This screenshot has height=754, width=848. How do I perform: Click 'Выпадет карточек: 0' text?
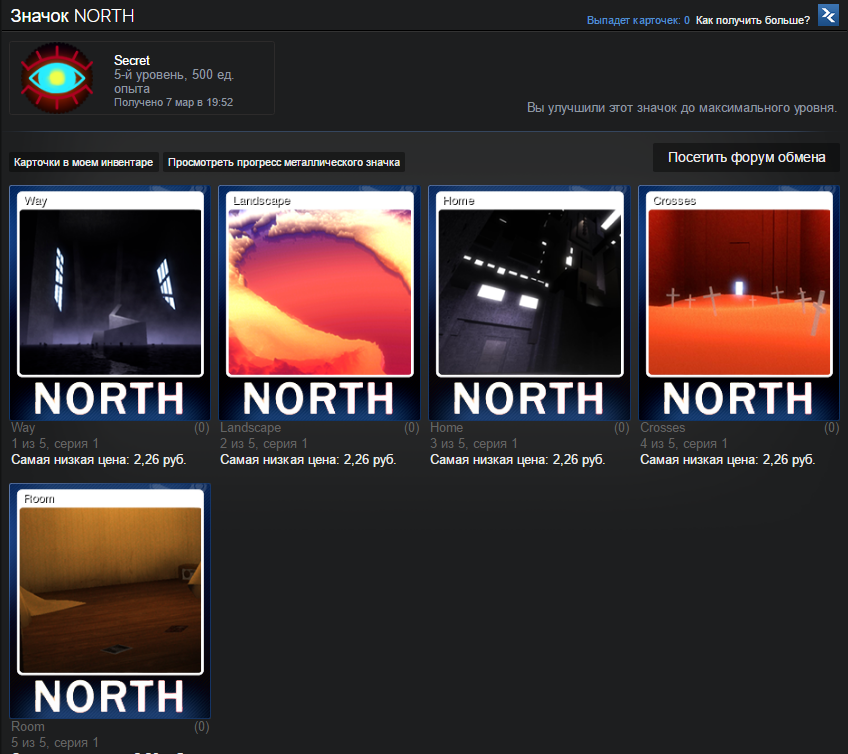click(x=638, y=21)
